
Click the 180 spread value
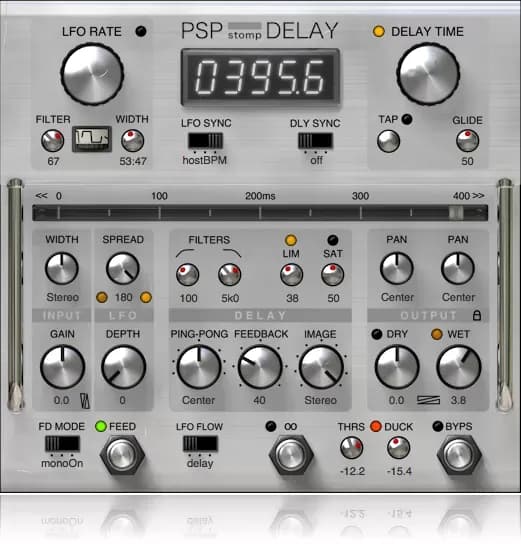(x=123, y=298)
